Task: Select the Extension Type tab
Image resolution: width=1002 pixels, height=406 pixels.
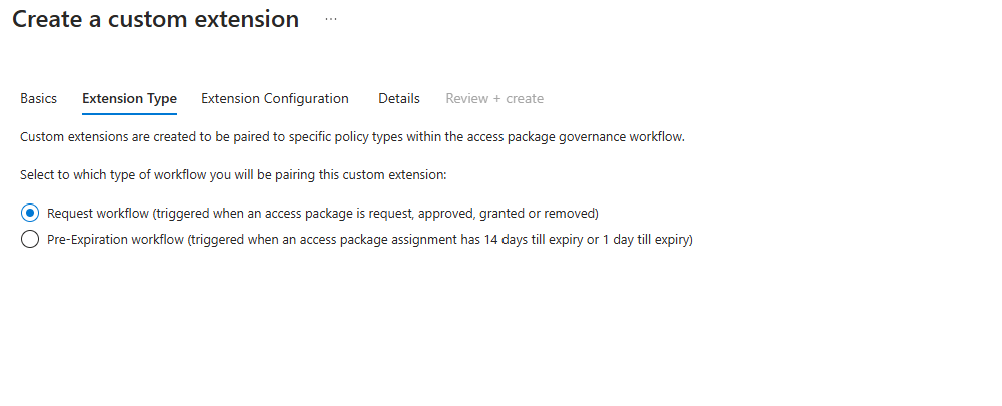Action: (129, 98)
